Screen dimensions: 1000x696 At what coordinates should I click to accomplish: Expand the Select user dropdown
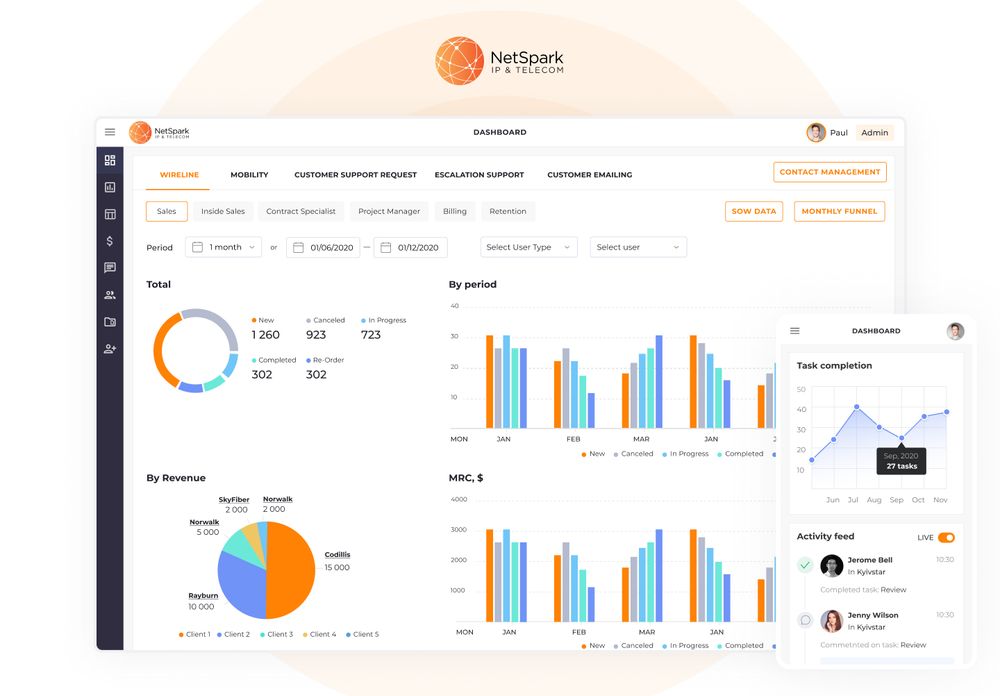tap(638, 246)
